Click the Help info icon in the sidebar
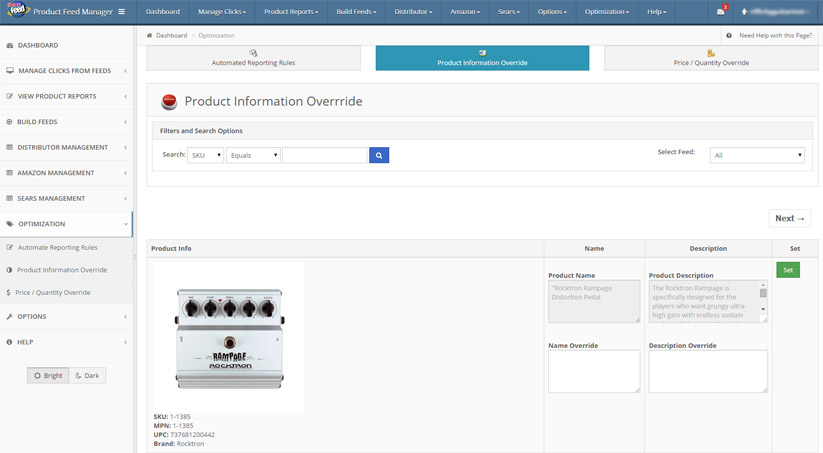The height and width of the screenshot is (453, 823). pyautogui.click(x=9, y=342)
